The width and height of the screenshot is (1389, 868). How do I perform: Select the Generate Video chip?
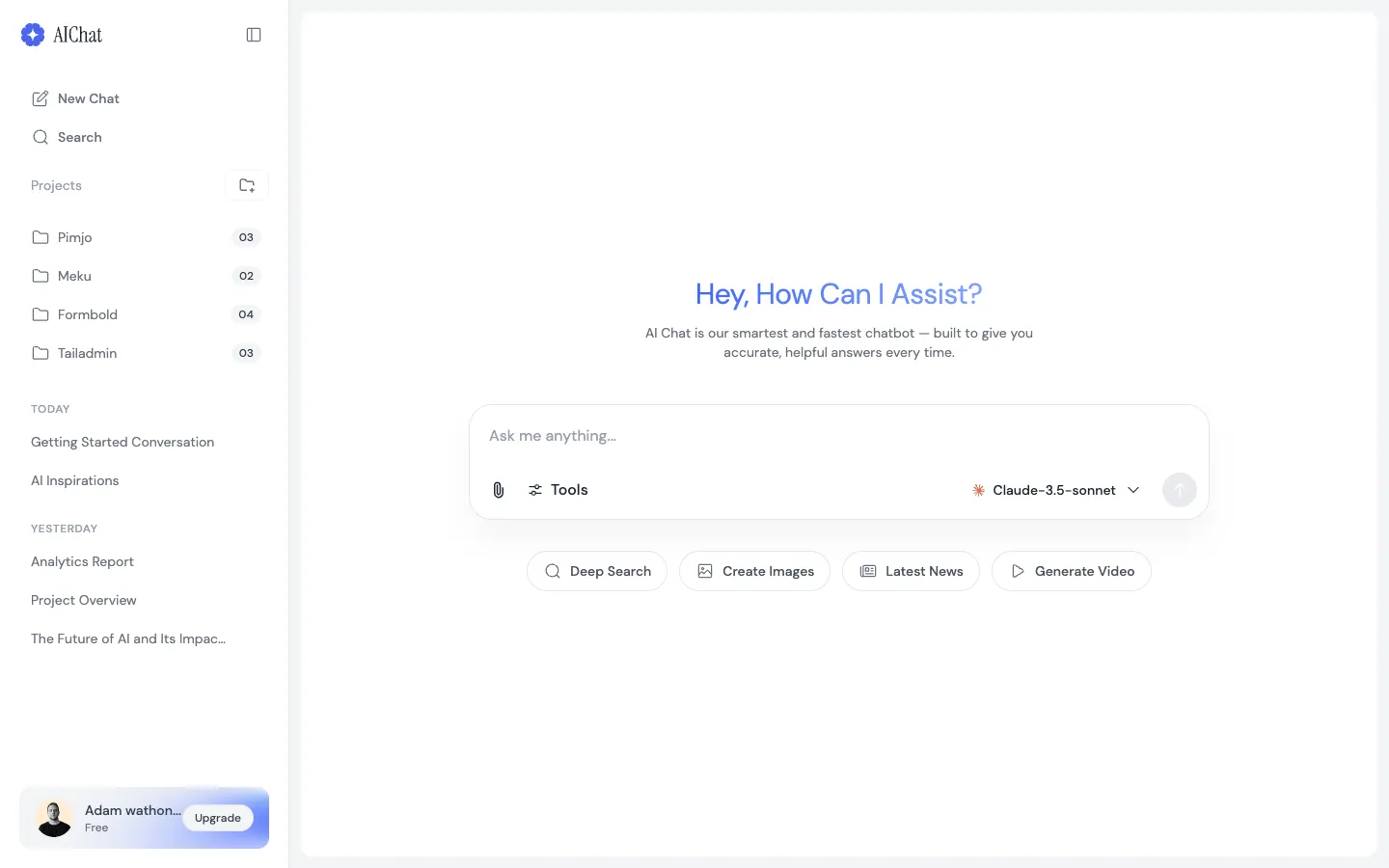click(x=1072, y=571)
